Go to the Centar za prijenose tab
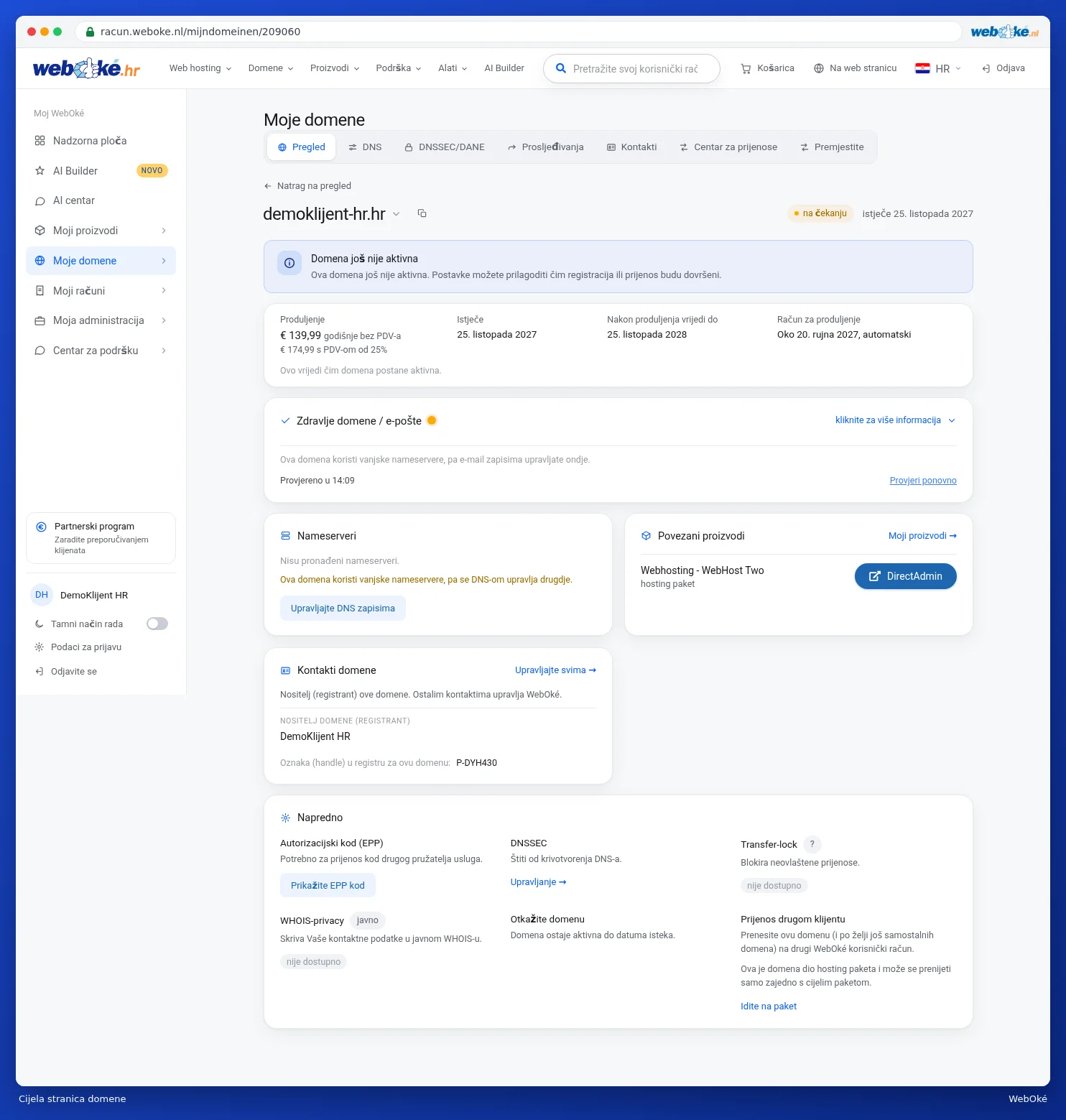The width and height of the screenshot is (1066, 1120). [728, 147]
